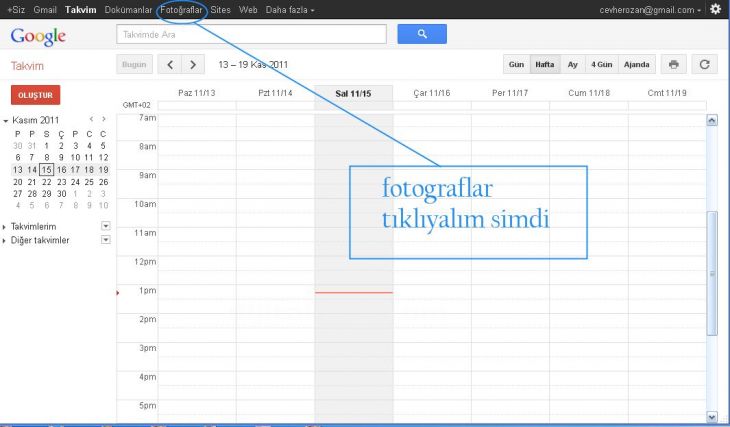
Task: Open Takvim in the top bar
Action: tap(81, 10)
